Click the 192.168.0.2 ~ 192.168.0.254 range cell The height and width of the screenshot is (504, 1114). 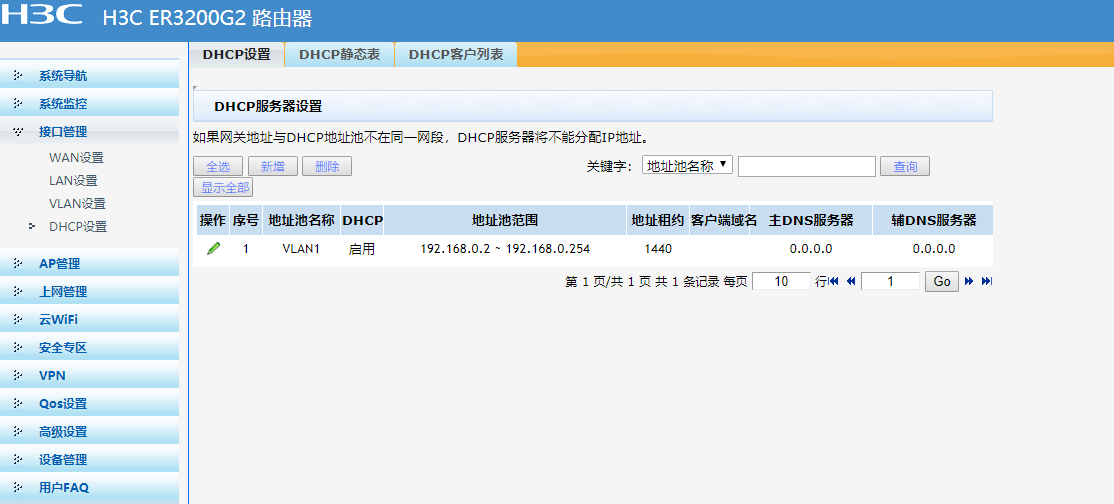505,249
